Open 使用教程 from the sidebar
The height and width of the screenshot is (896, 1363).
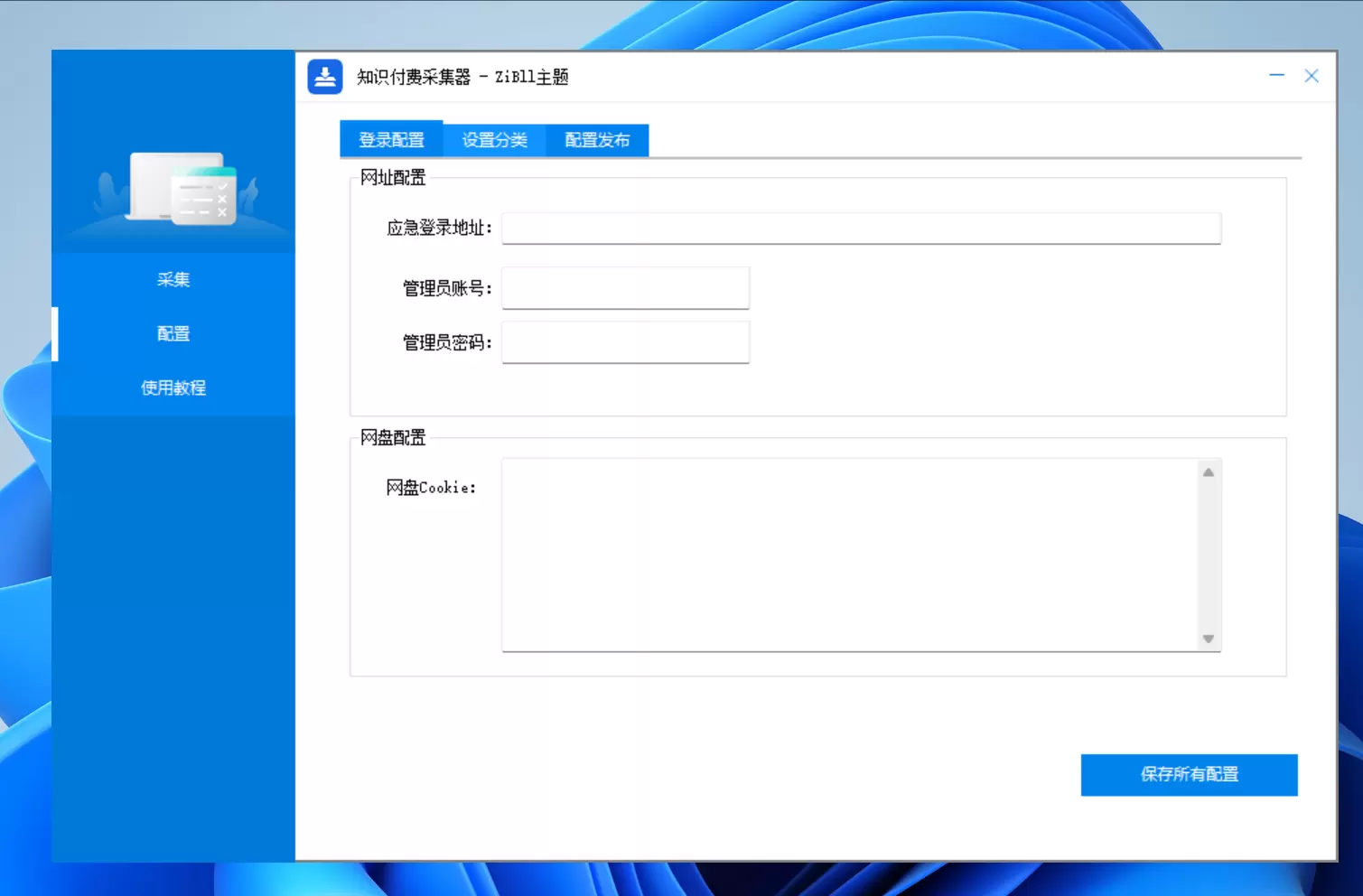pyautogui.click(x=173, y=388)
